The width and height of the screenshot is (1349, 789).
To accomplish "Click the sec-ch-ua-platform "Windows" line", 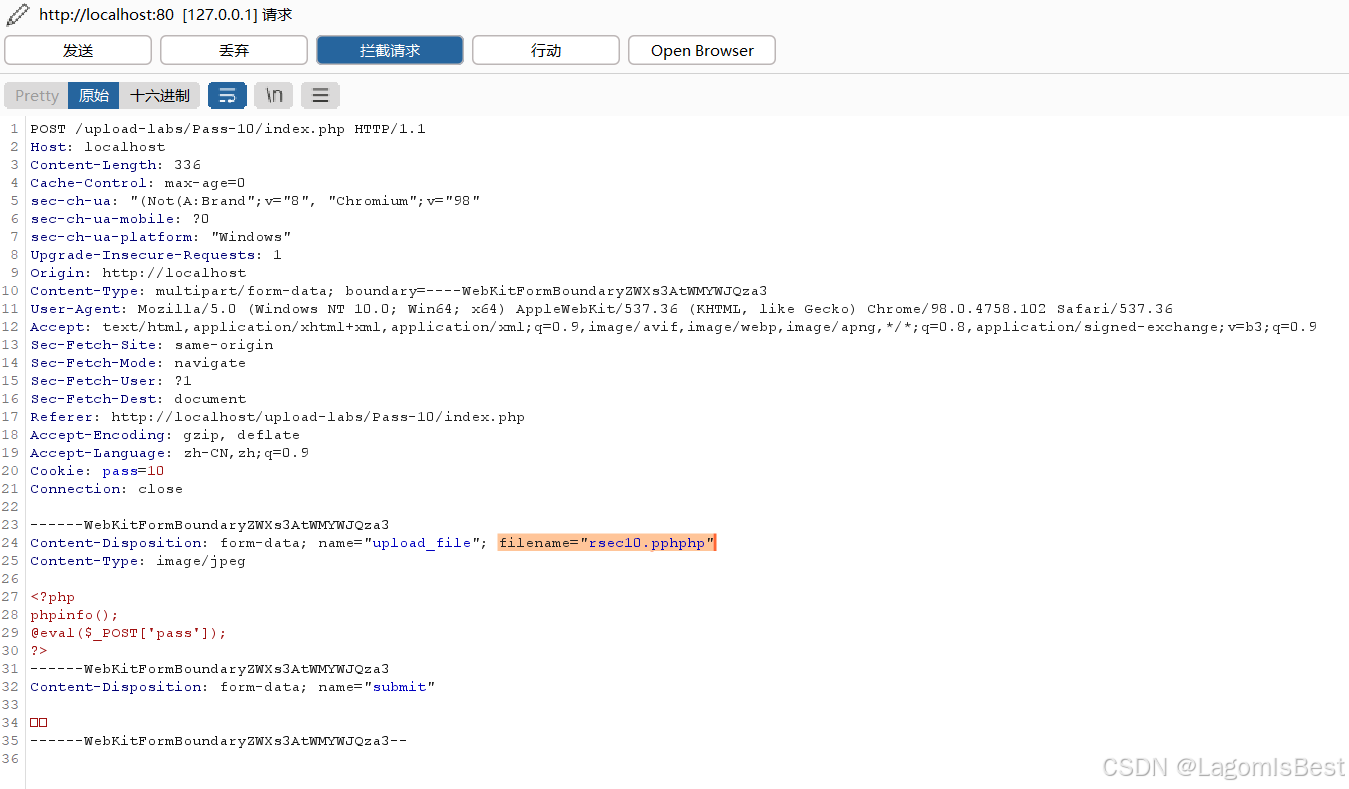I will coord(161,237).
